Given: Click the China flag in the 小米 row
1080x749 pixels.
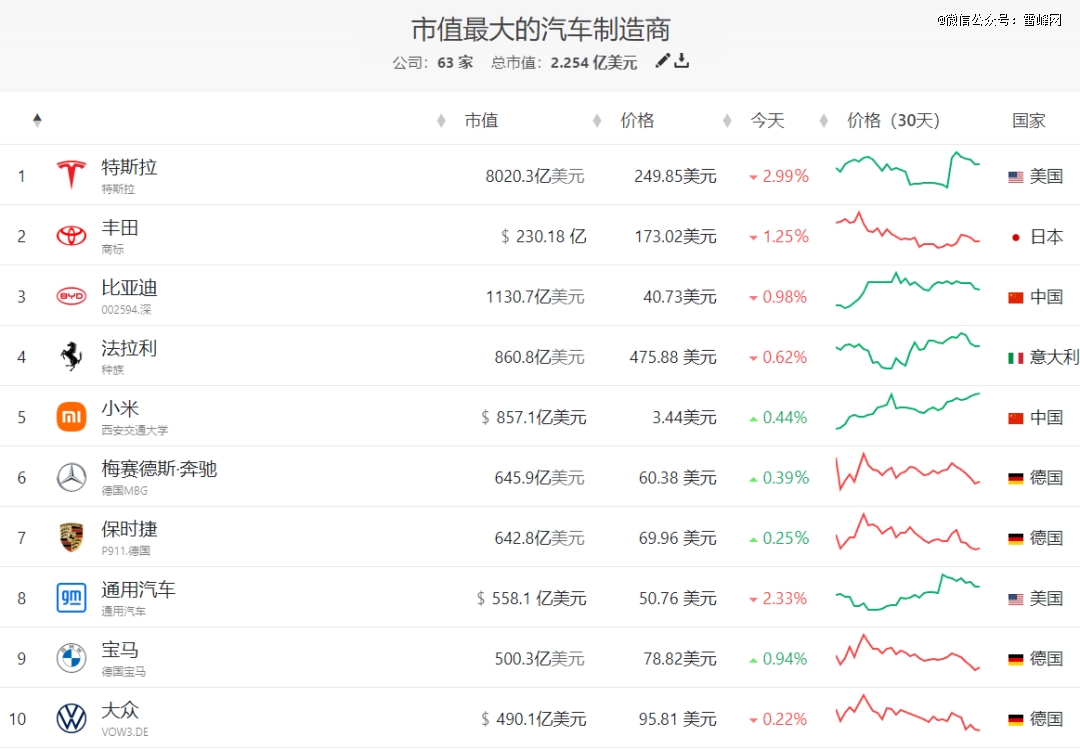Looking at the screenshot, I should coord(1015,418).
